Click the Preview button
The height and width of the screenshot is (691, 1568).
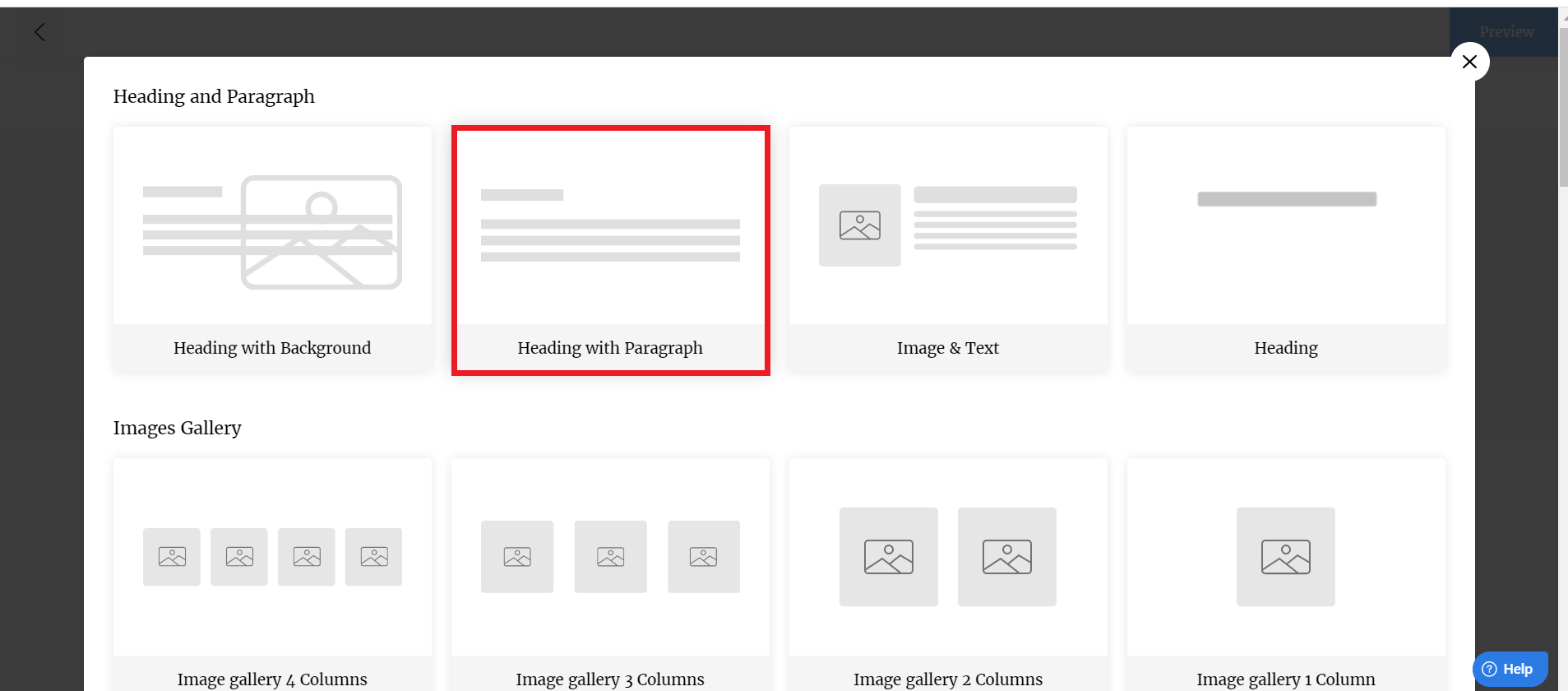(1506, 32)
